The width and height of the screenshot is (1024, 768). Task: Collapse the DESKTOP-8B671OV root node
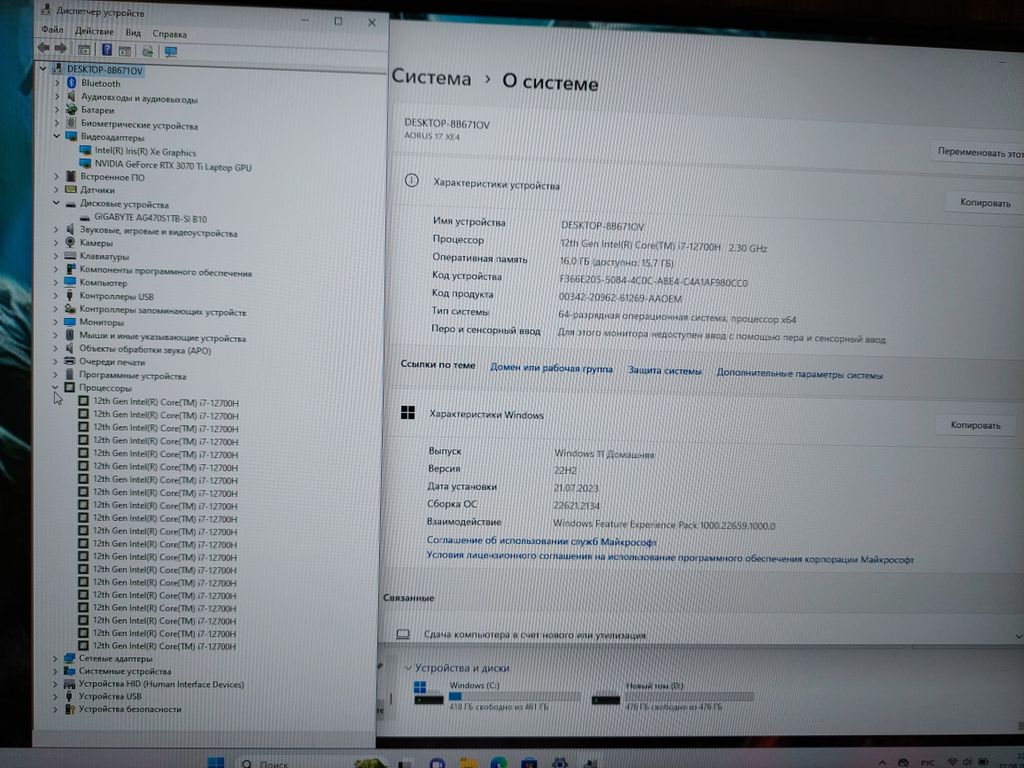pos(43,68)
